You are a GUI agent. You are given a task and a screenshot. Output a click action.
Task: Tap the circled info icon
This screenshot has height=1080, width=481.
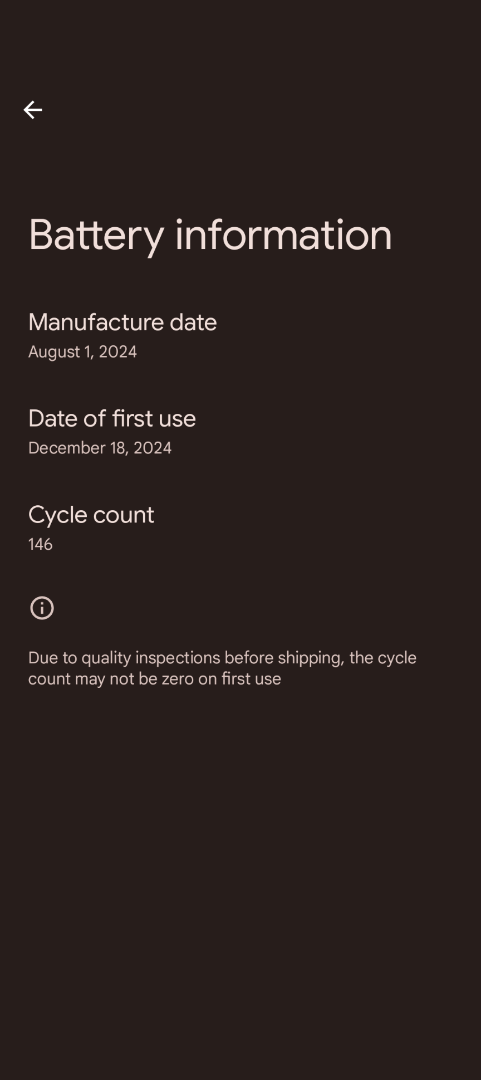(x=42, y=608)
